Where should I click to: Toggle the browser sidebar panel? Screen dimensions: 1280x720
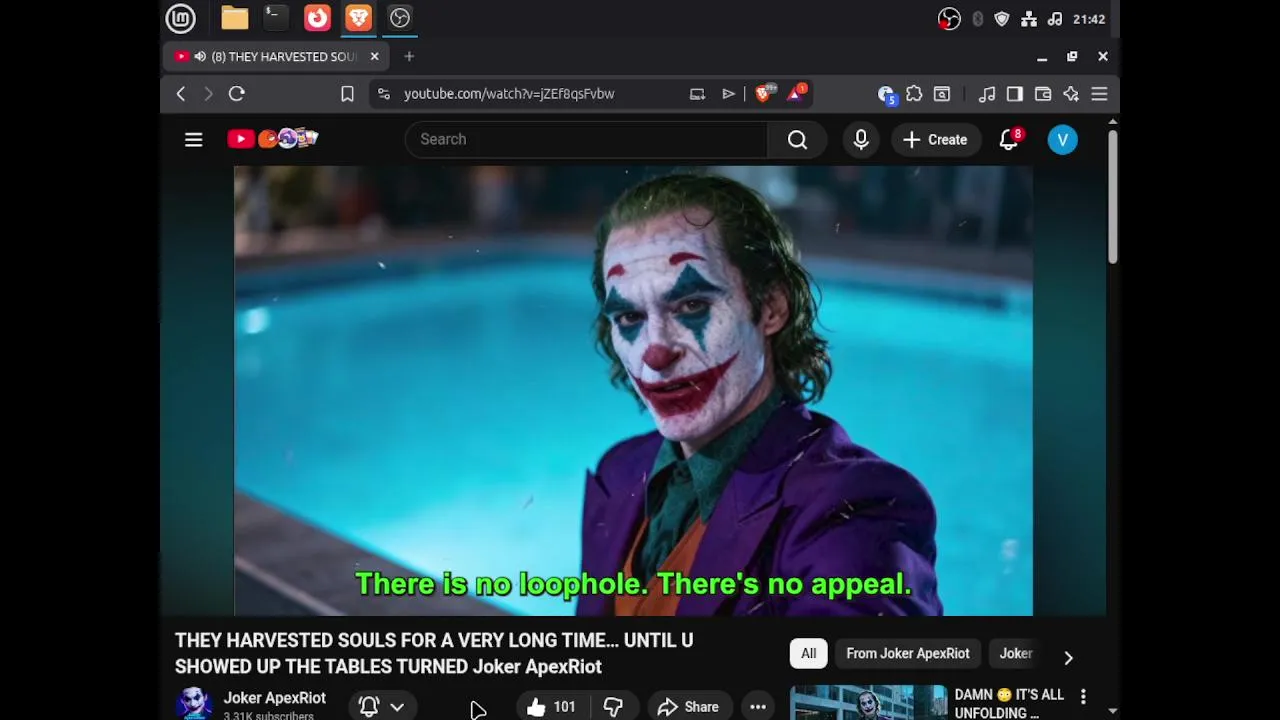coord(1015,94)
